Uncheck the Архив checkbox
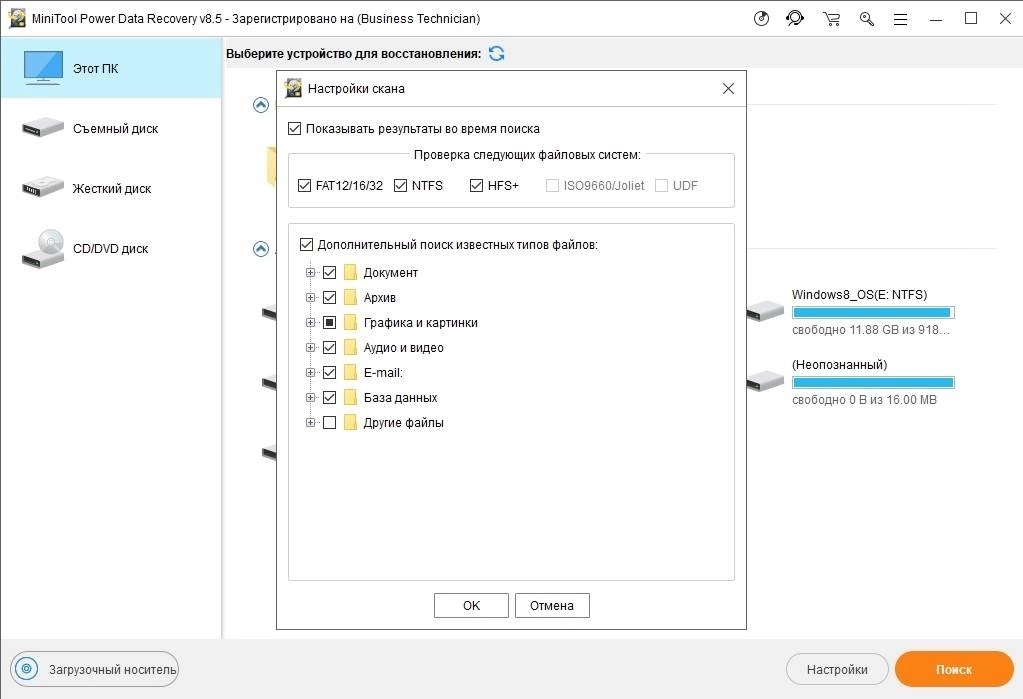This screenshot has width=1023, height=699. click(329, 297)
